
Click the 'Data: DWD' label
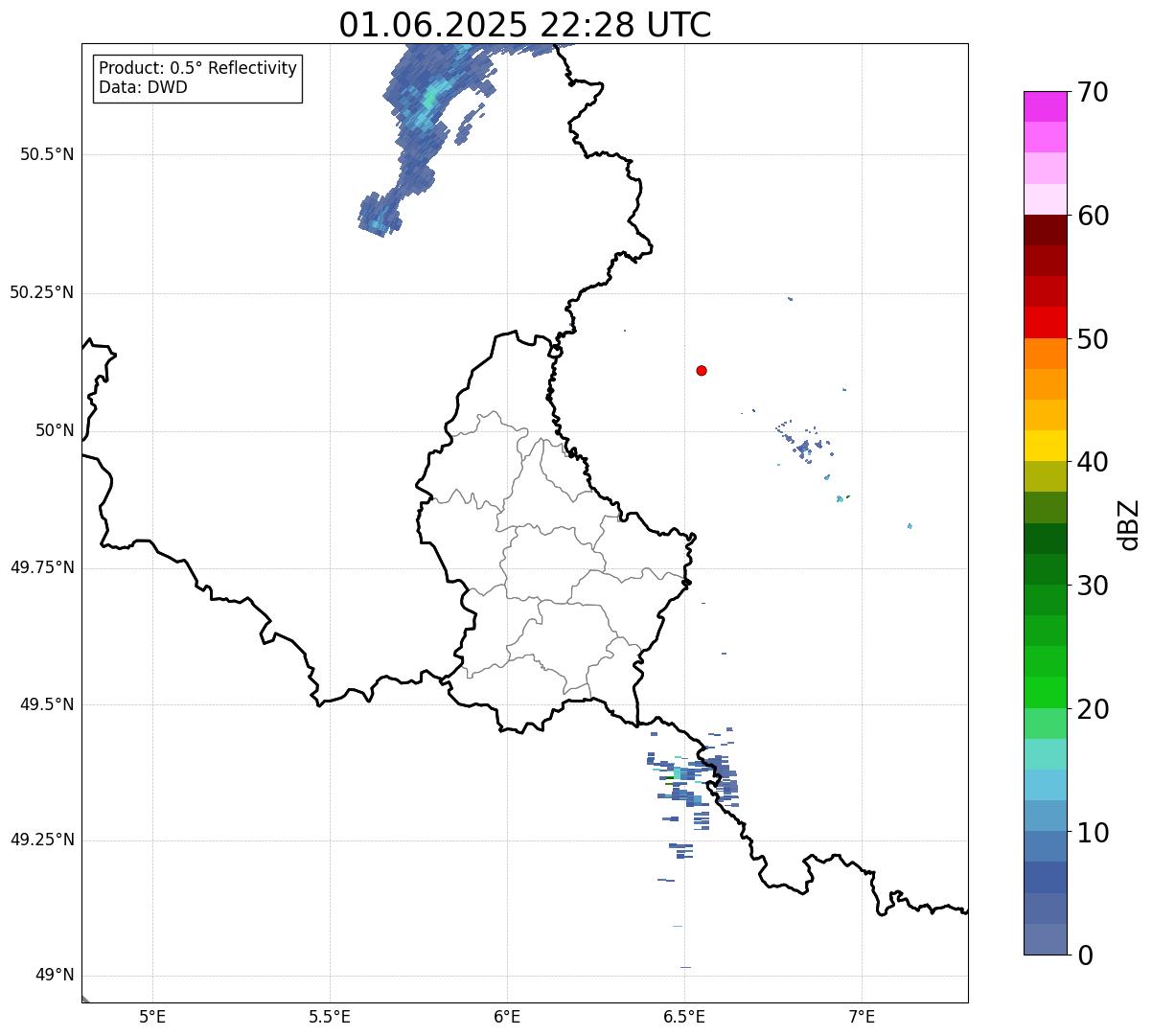coord(143,88)
